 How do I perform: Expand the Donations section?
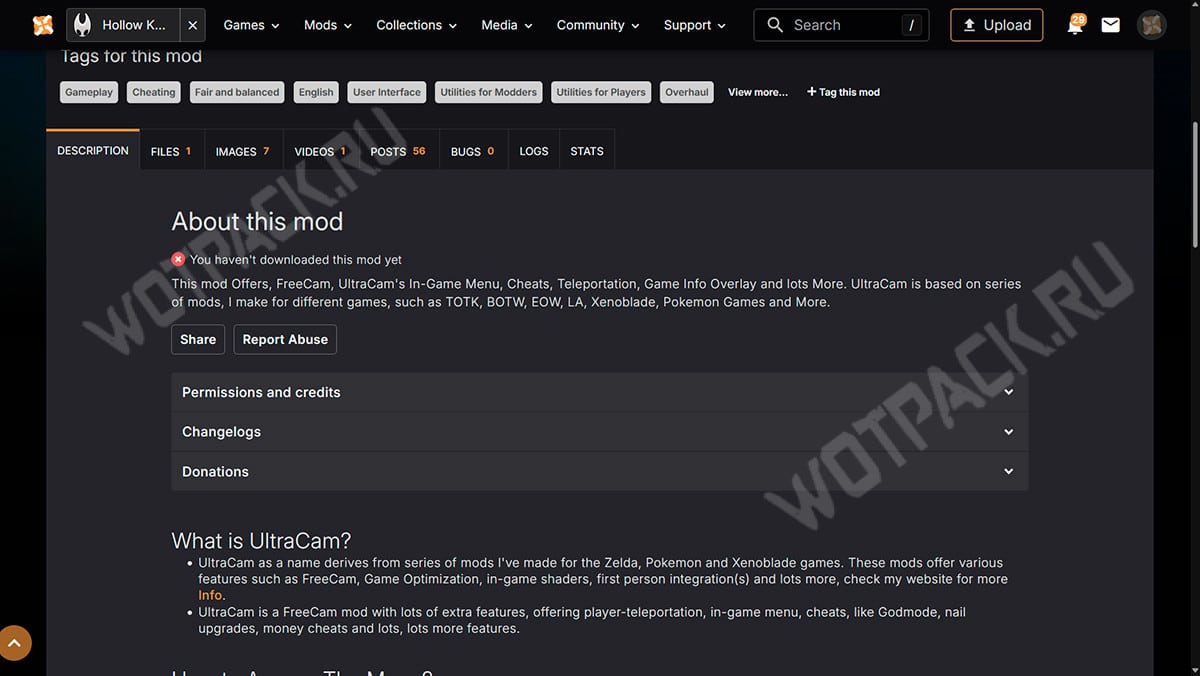[x=599, y=471]
